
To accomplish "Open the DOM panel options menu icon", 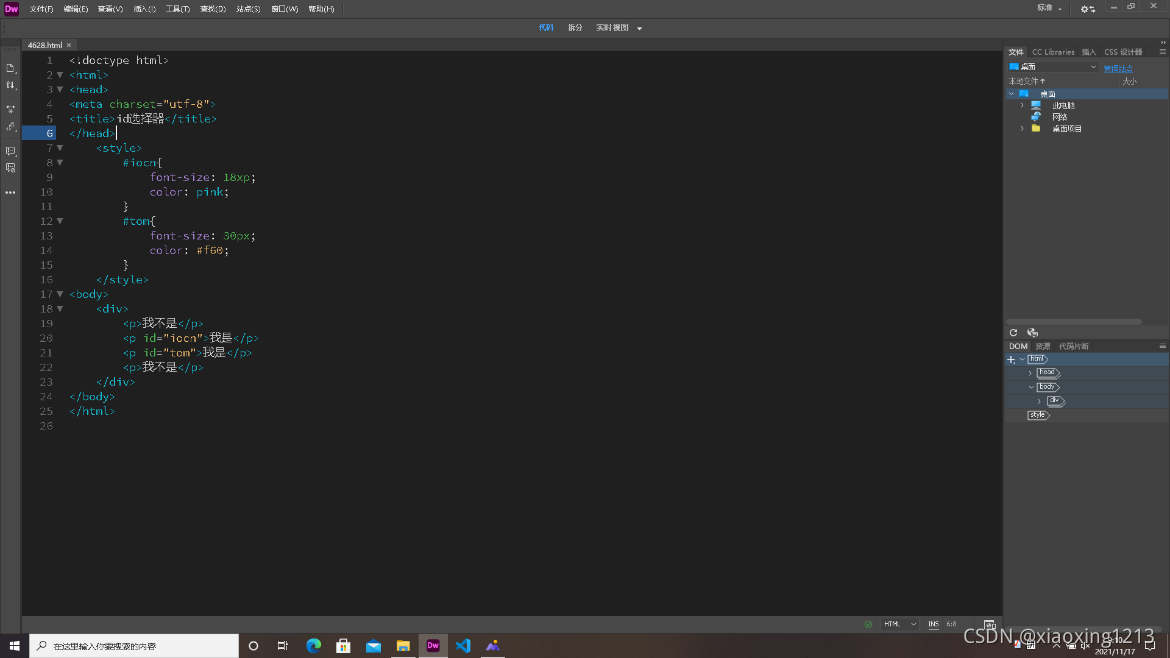I will pyautogui.click(x=1163, y=346).
